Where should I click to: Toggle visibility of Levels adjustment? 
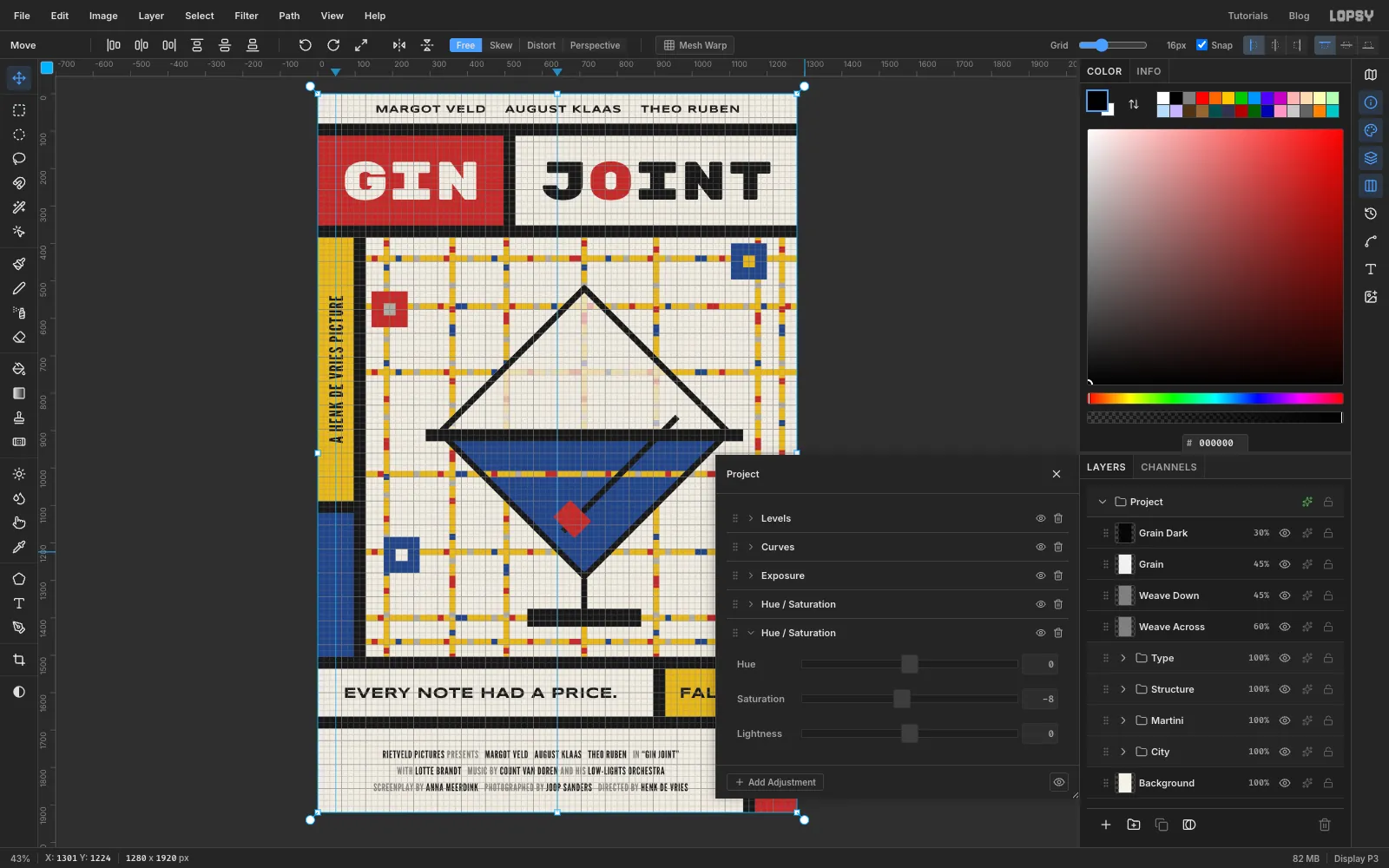pos(1040,518)
